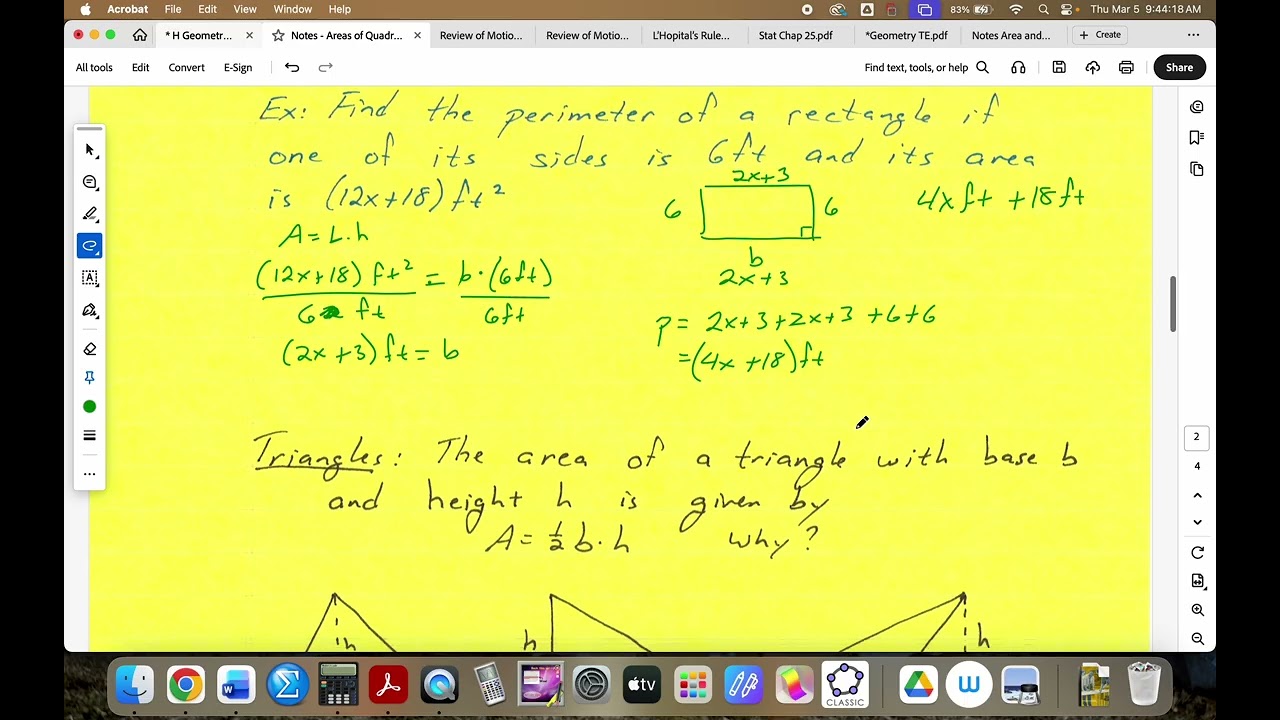The width and height of the screenshot is (1280, 720).
Task: Click the undo arrow
Action: (292, 67)
